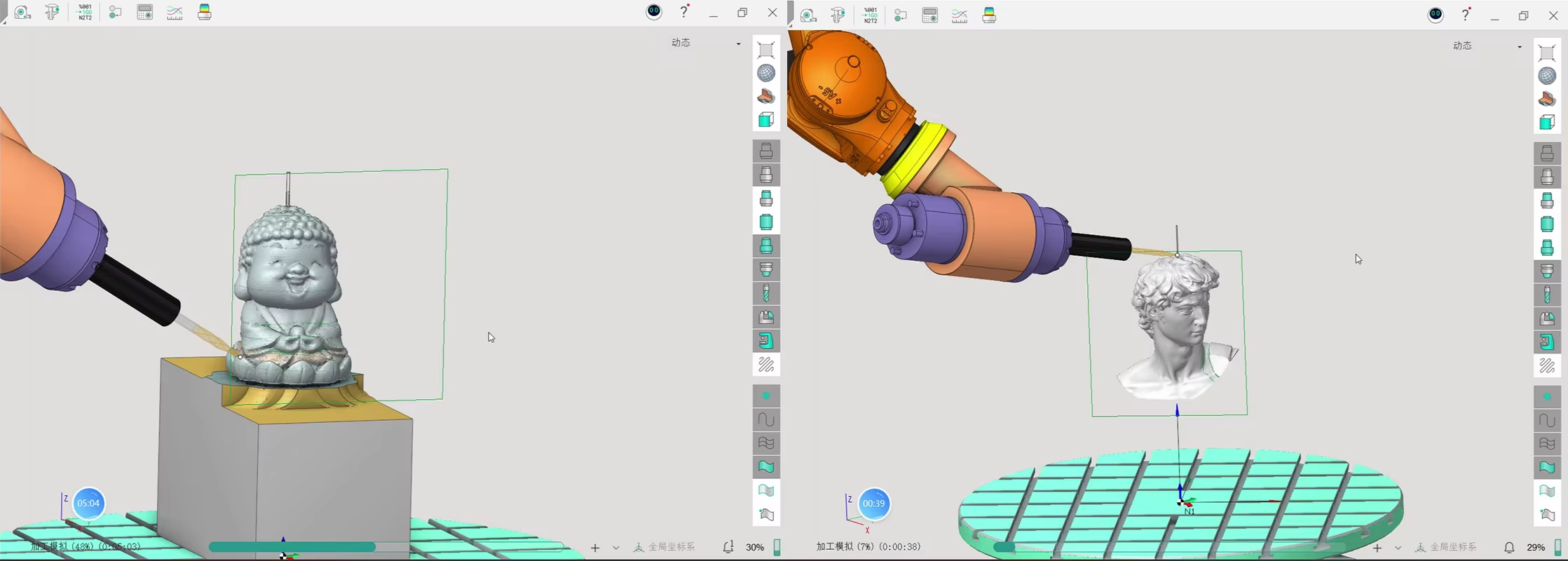Click the tape measure icon in left window
This screenshot has height=561, width=1568.
[x=22, y=13]
